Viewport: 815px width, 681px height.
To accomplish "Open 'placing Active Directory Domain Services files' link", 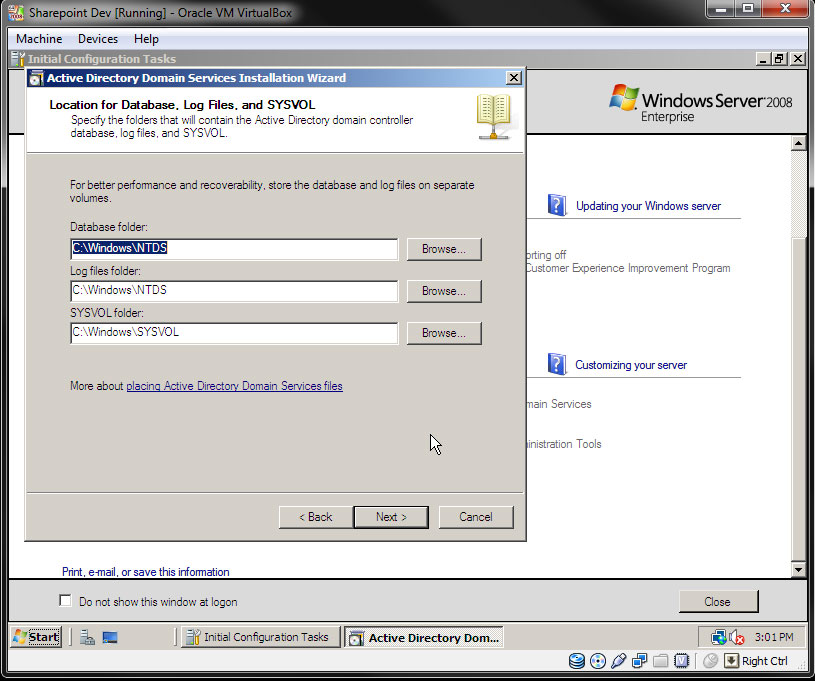I will click(234, 386).
